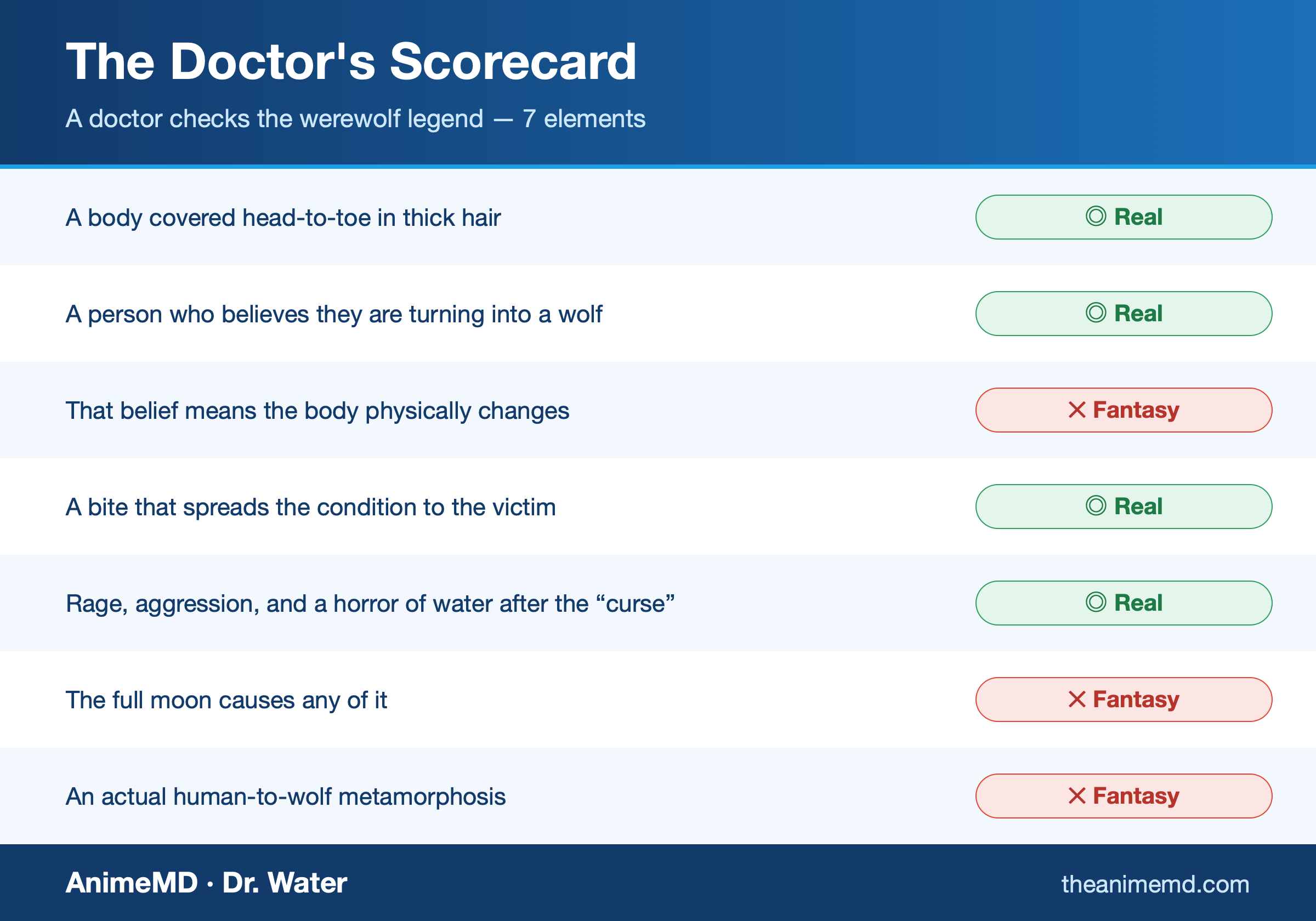Click the Rage, aggression, horror of water text
Screen dimensions: 1316x921
(370, 604)
